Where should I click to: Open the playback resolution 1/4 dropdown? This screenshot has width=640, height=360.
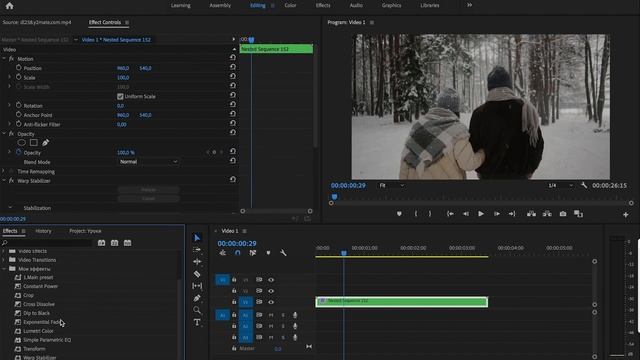(560, 185)
